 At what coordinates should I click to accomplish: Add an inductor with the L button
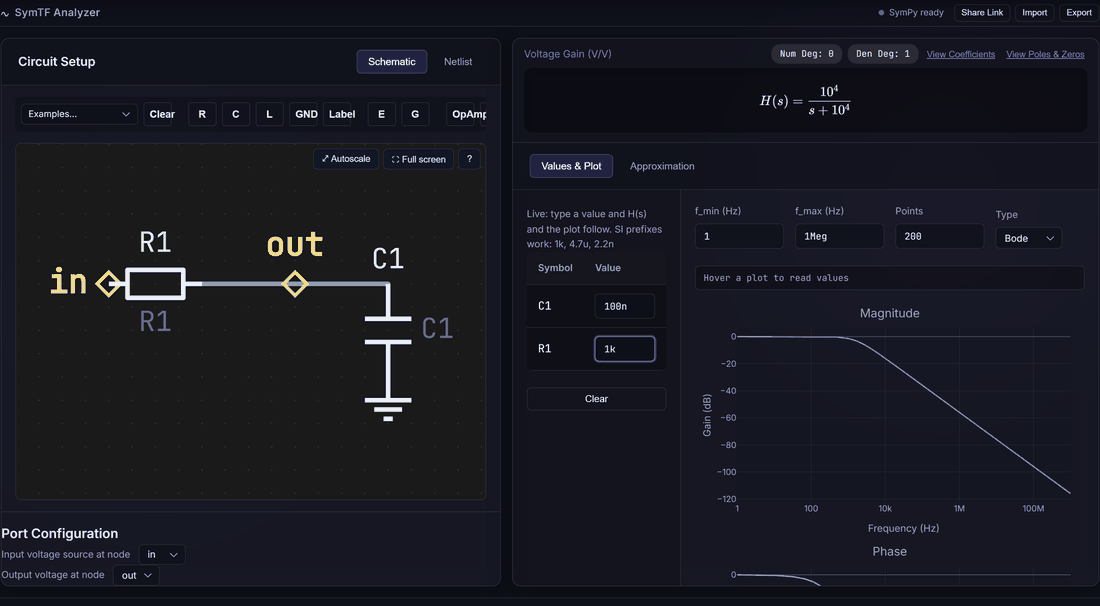point(269,114)
